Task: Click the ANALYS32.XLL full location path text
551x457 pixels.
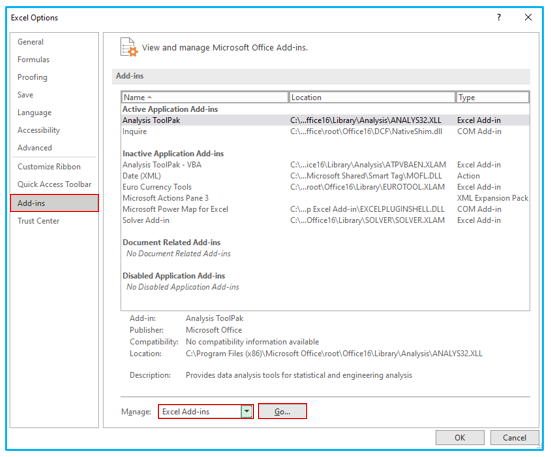Action: click(x=334, y=353)
